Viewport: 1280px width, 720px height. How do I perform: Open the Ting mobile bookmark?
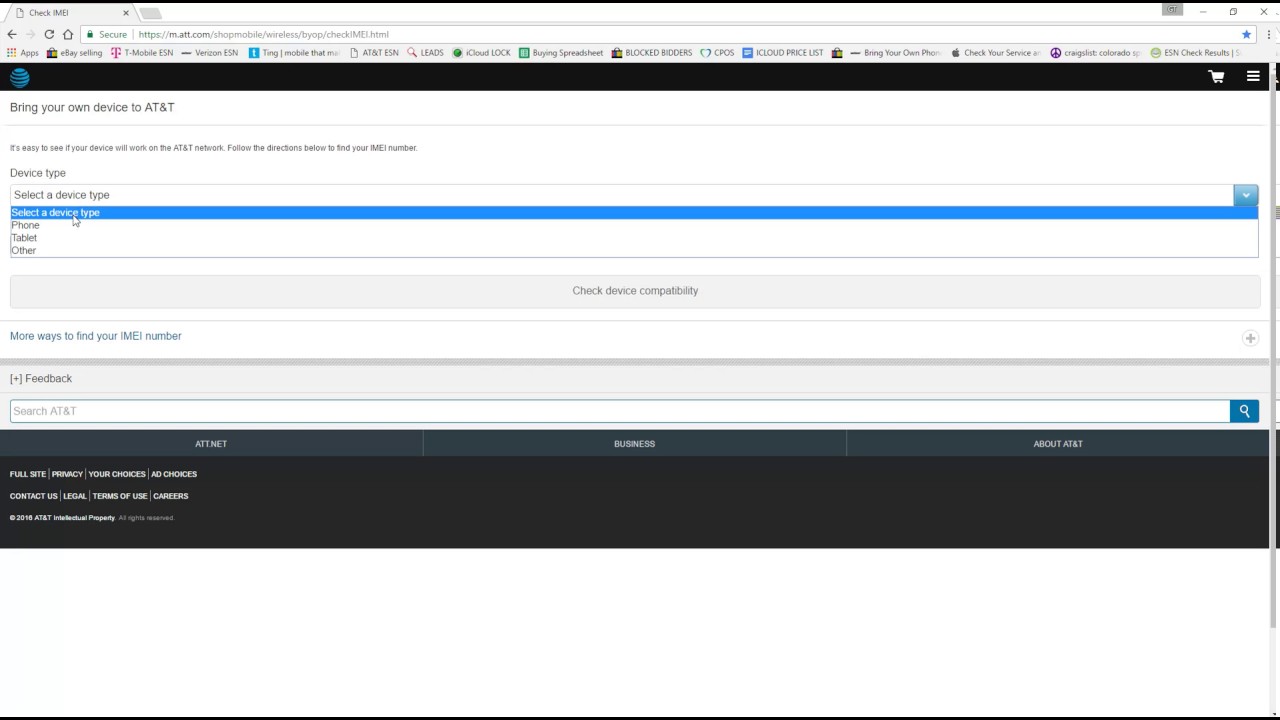295,53
